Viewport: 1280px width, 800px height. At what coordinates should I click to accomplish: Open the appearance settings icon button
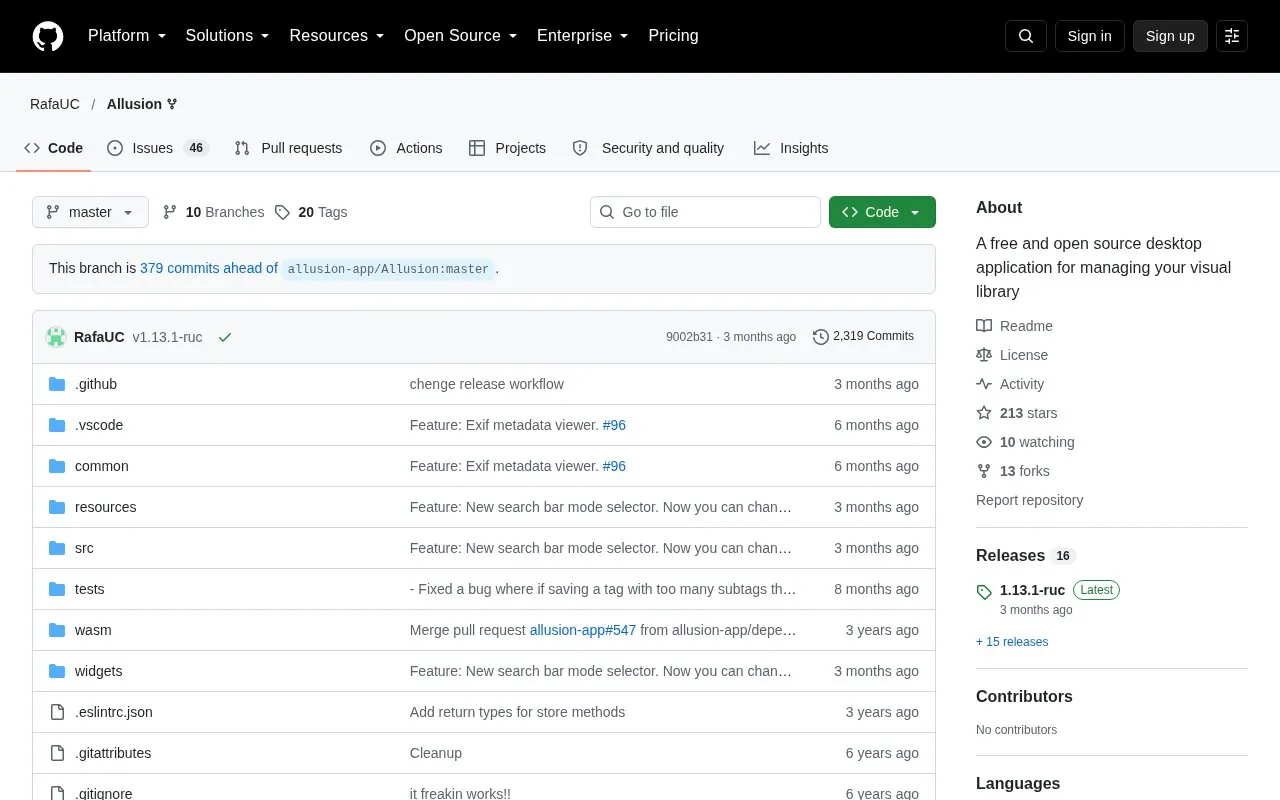[x=1232, y=36]
